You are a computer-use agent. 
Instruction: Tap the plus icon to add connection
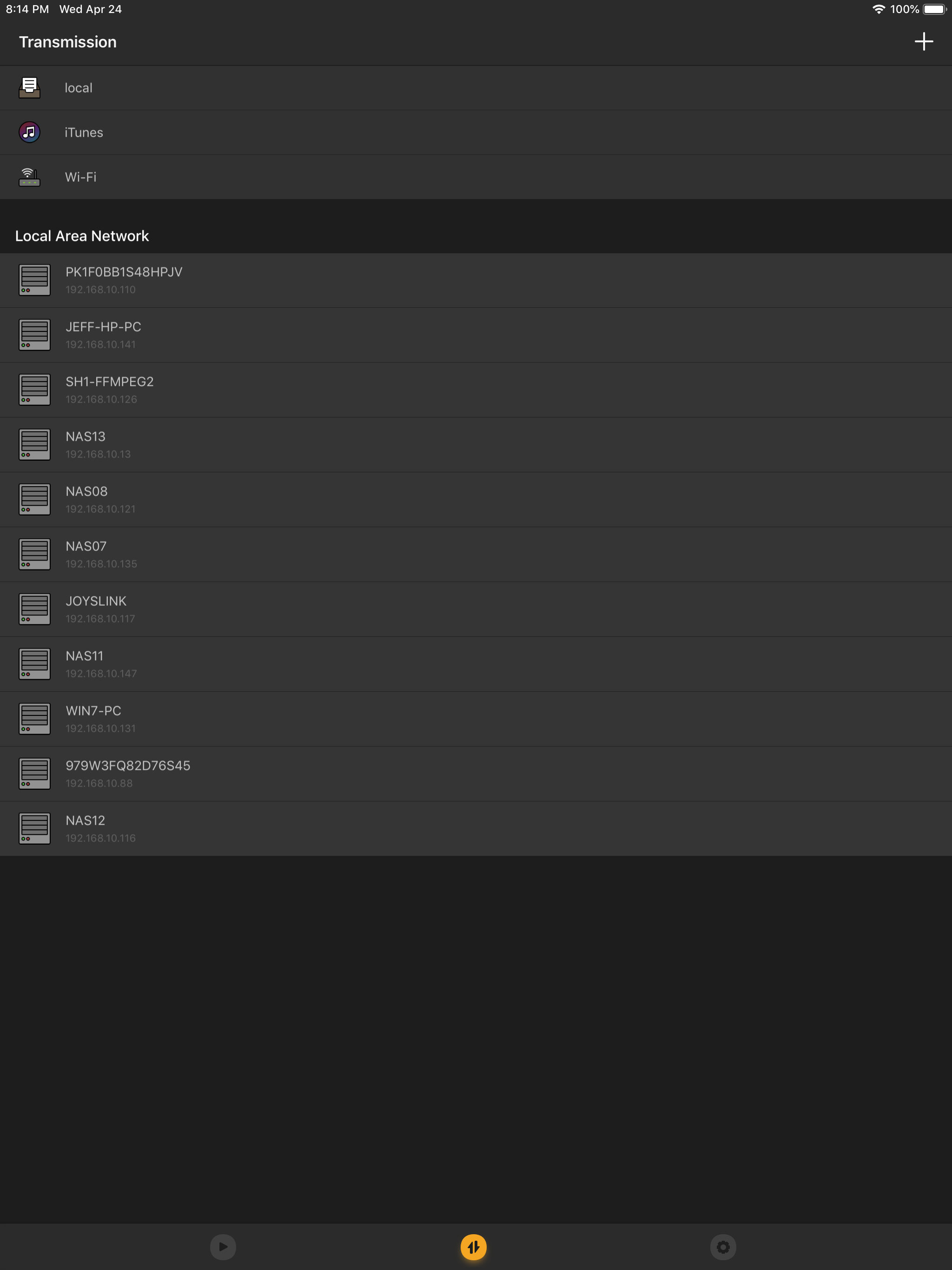pyautogui.click(x=923, y=41)
